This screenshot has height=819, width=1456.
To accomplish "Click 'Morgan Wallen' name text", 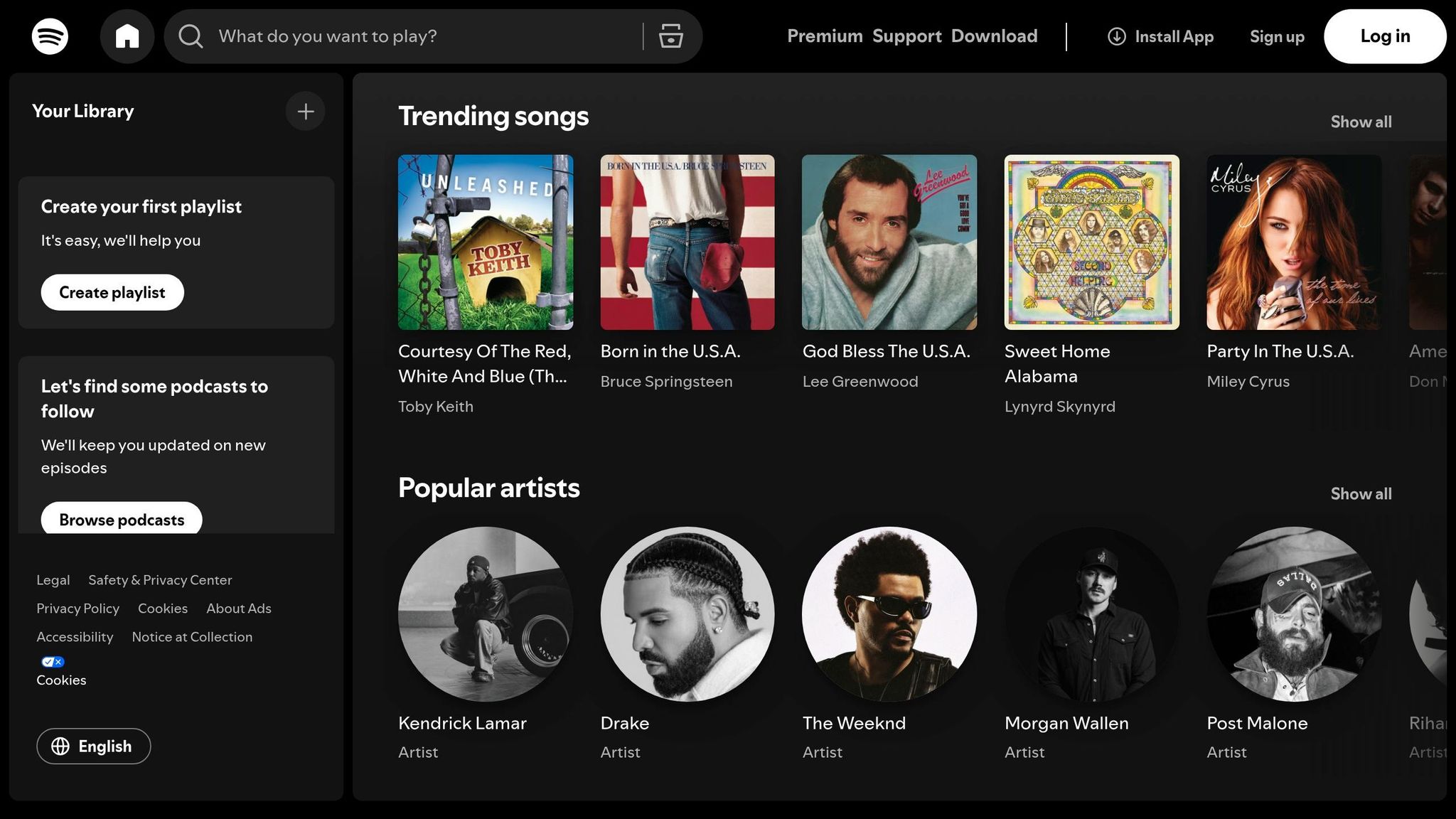I will [1066, 723].
